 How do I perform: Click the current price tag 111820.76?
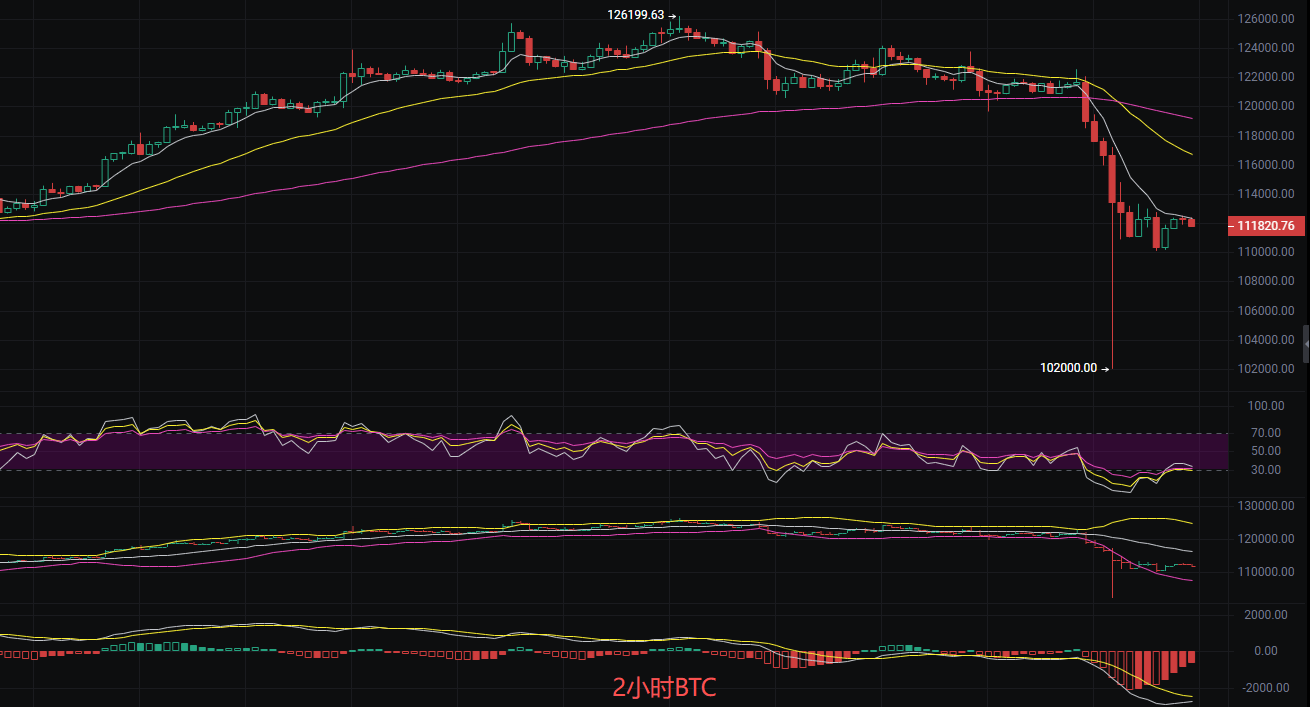tap(1265, 226)
